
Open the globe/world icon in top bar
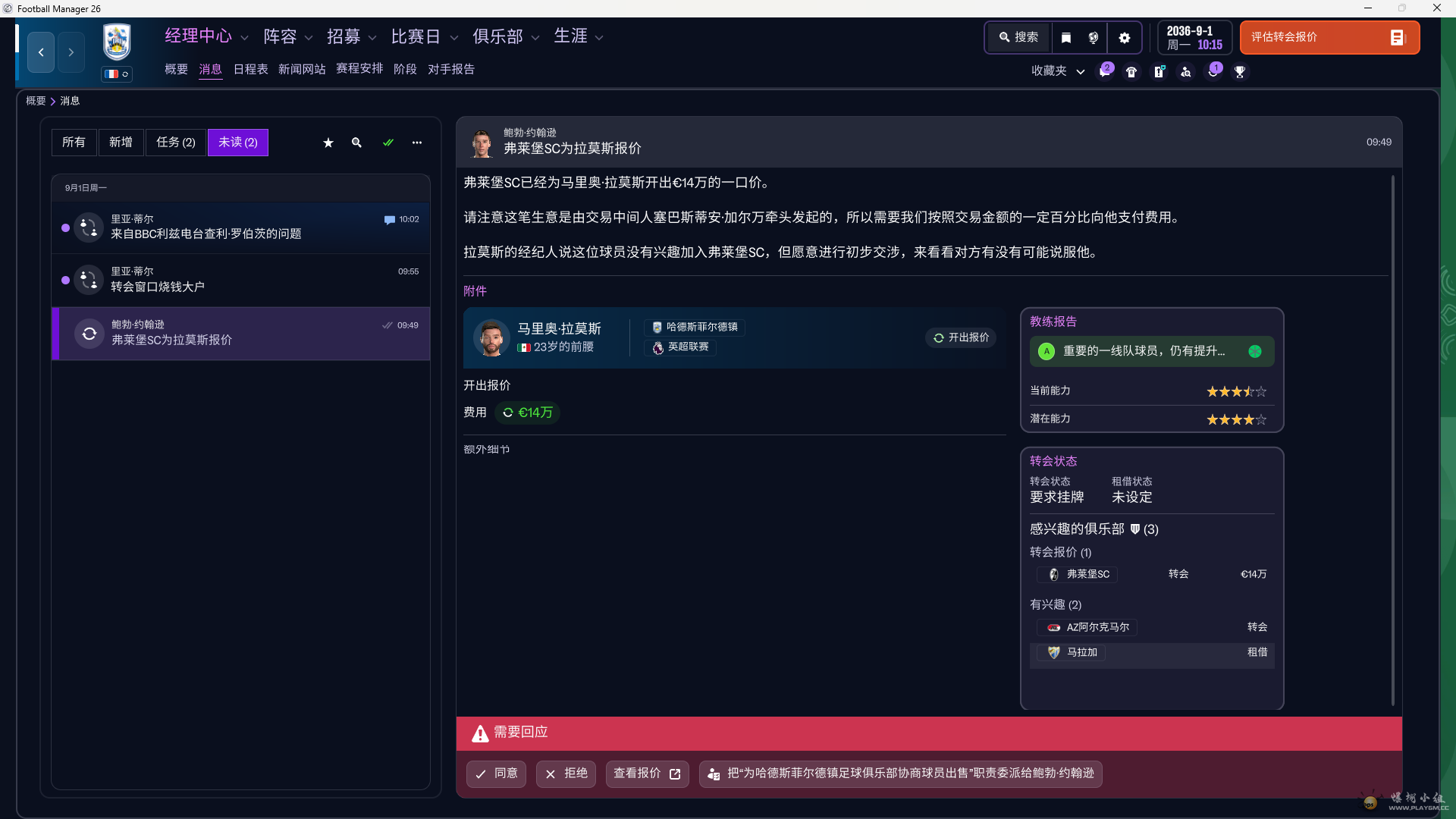(x=1093, y=37)
